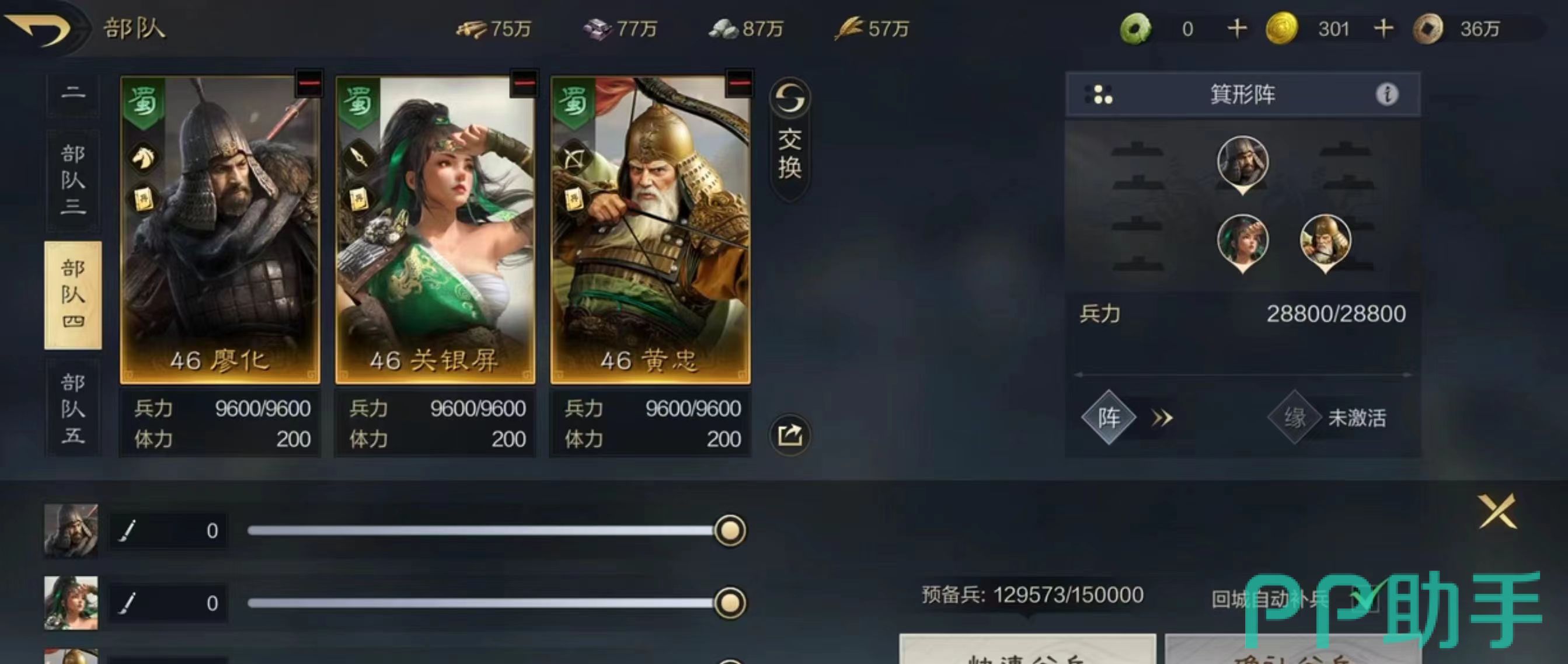
Task: Remove 黄忠 with the red minus icon
Action: click(x=740, y=84)
